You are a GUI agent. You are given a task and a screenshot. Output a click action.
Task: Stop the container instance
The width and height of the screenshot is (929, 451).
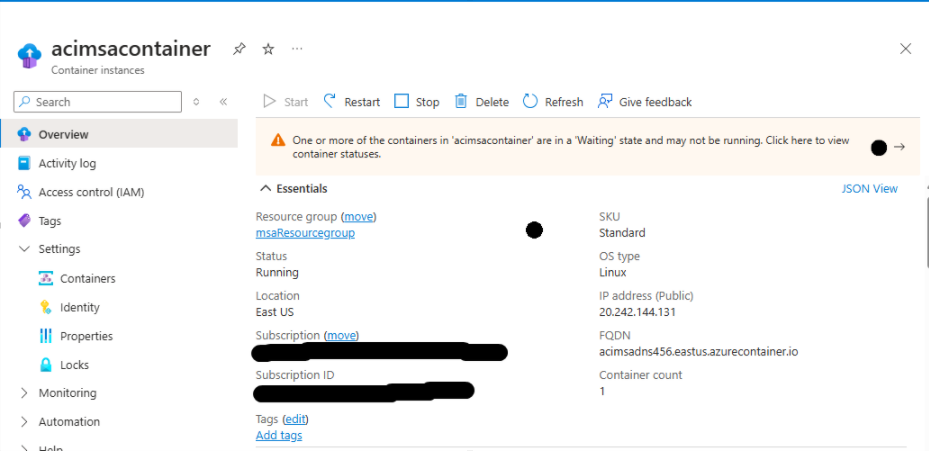(417, 102)
